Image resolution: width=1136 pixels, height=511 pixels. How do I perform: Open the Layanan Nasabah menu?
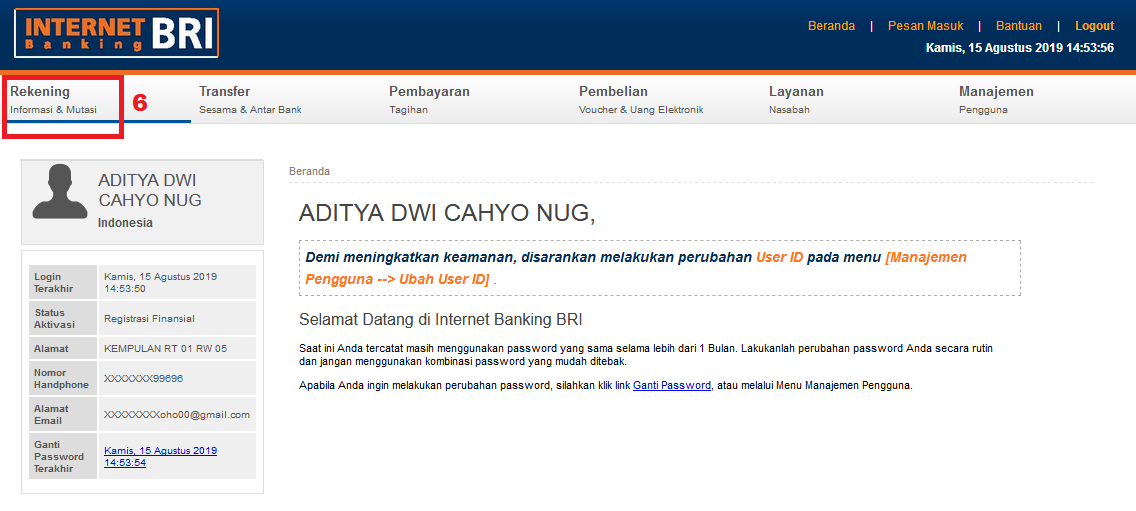click(796, 100)
